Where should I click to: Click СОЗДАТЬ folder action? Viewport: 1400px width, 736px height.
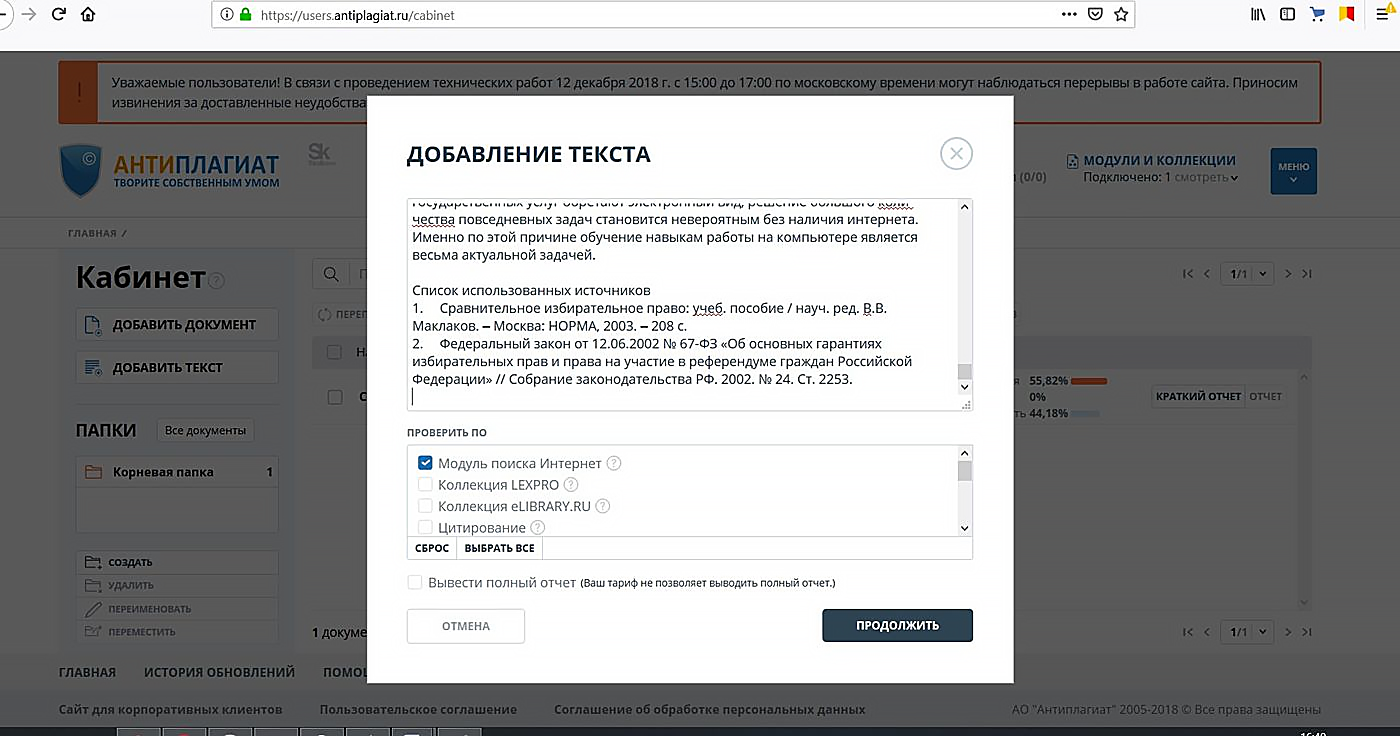177,562
